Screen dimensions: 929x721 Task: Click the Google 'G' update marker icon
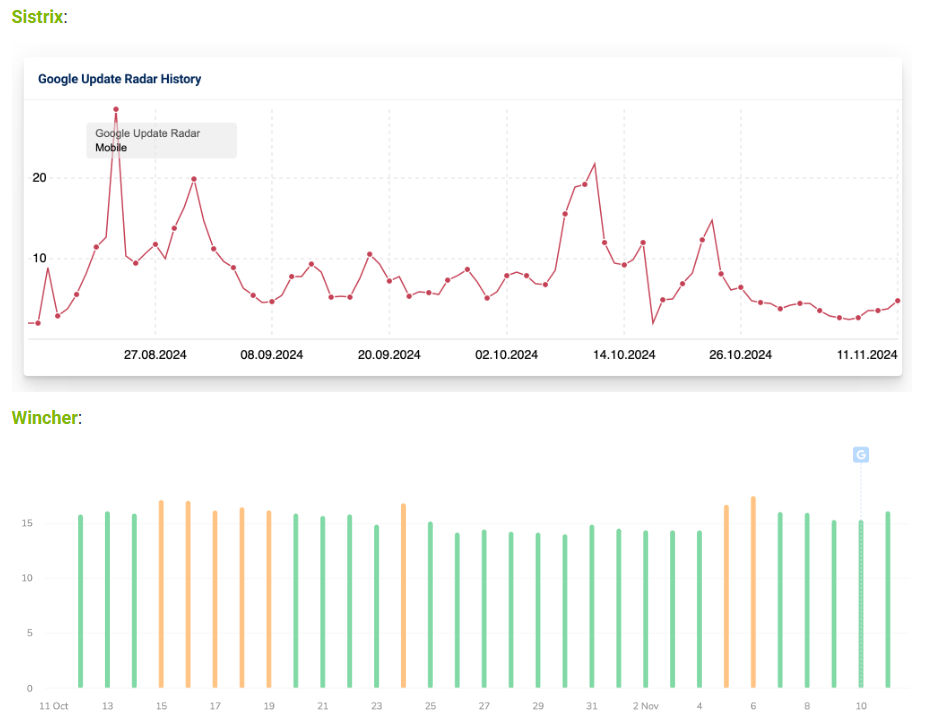pos(861,454)
